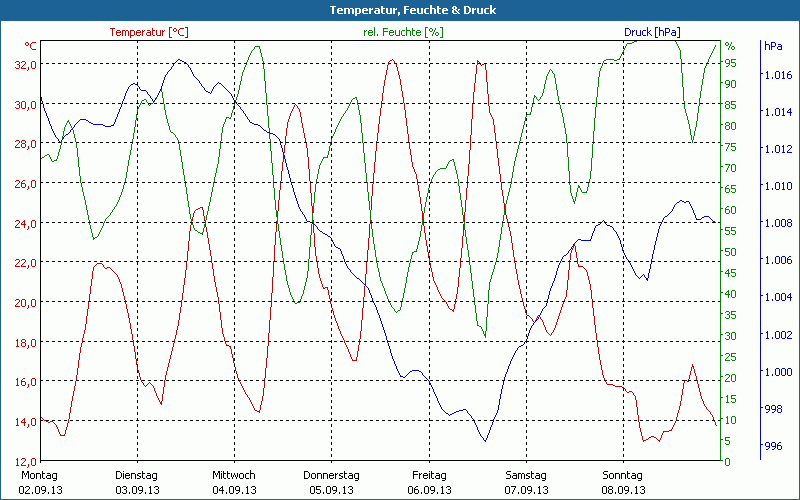Screen dimensions: 800x500
Task: Select the Mittwoch 04.09.13 date label
Action: [234, 482]
